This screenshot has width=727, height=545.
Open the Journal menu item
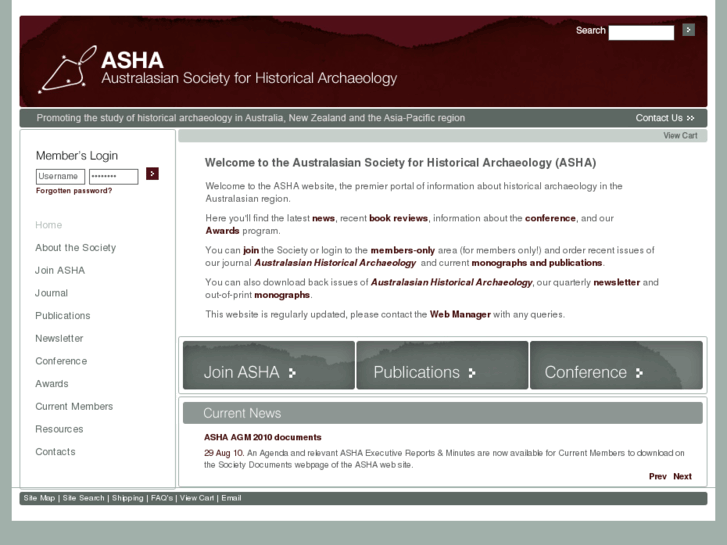51,293
